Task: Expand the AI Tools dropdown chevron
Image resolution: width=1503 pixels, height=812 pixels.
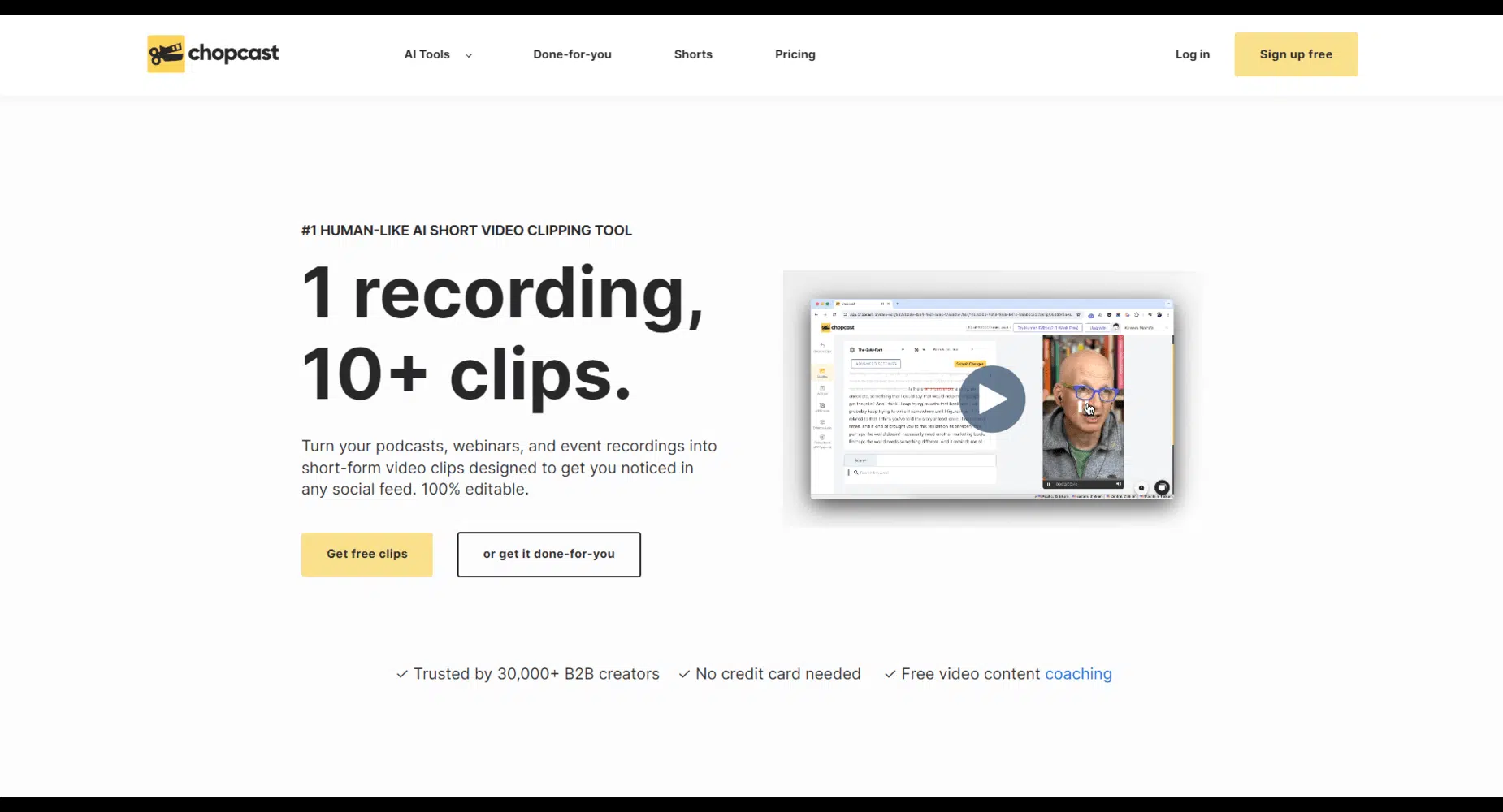Action: tap(469, 55)
